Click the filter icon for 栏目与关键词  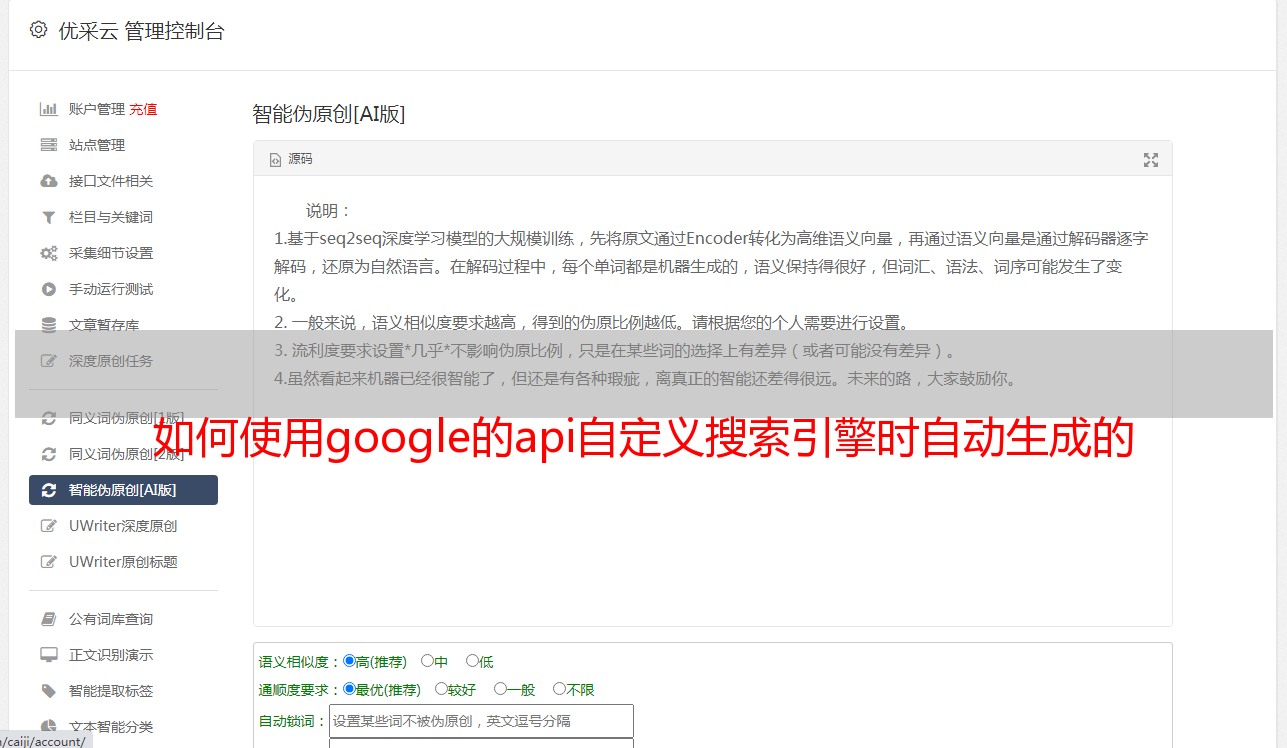48,217
